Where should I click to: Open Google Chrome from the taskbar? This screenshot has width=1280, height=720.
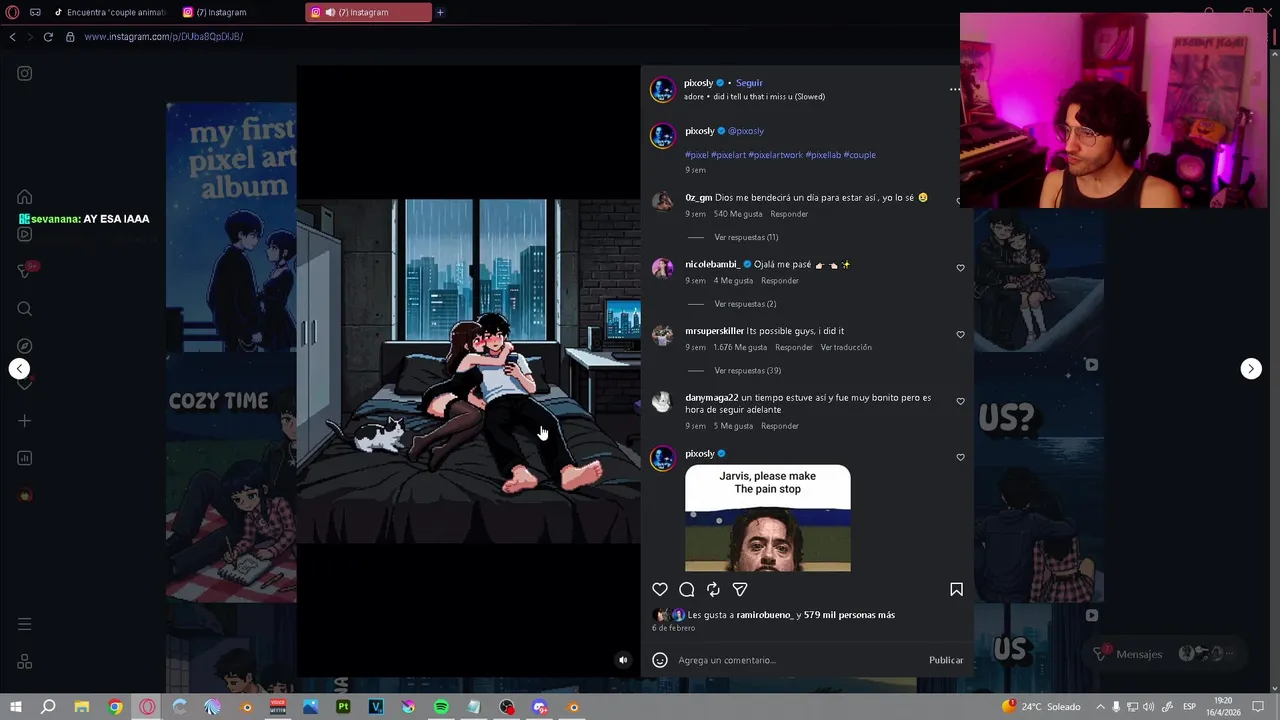pos(115,707)
